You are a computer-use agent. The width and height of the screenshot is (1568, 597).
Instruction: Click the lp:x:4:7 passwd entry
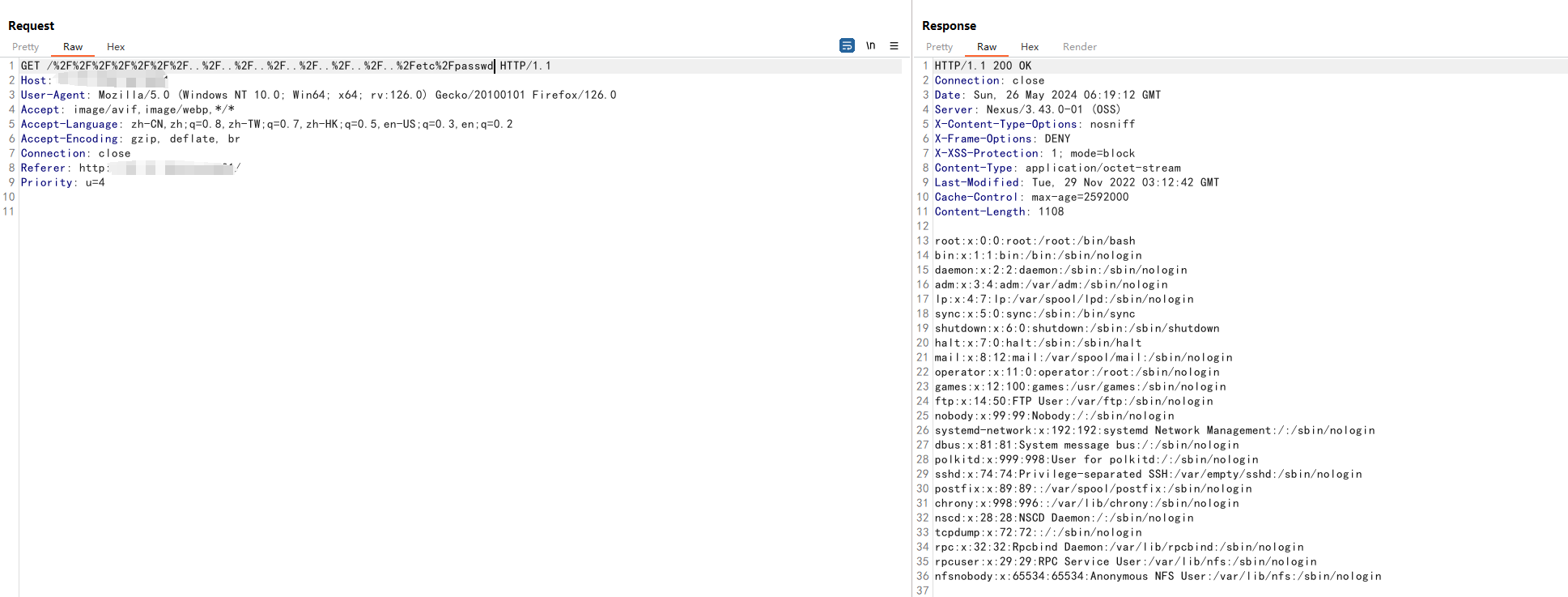click(x=1064, y=299)
